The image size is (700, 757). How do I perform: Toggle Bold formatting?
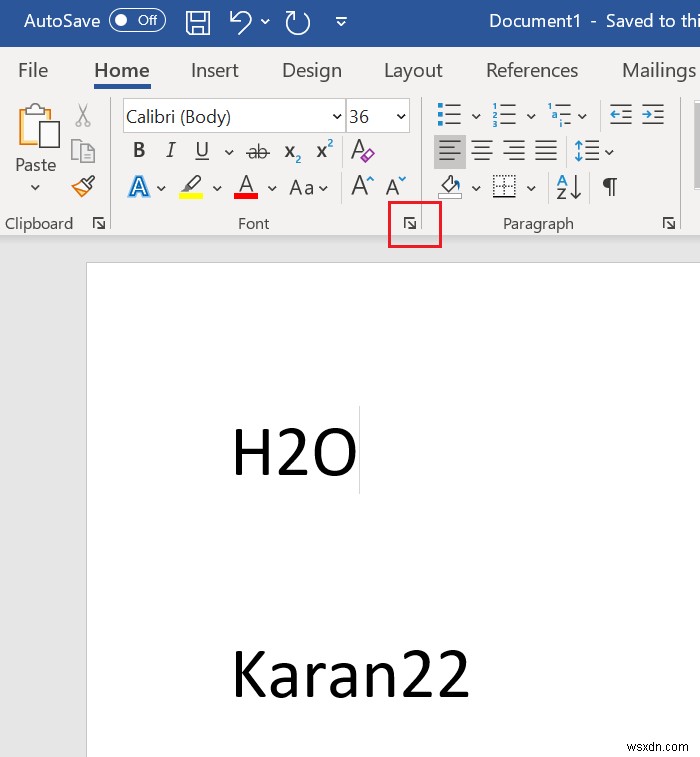[x=139, y=151]
